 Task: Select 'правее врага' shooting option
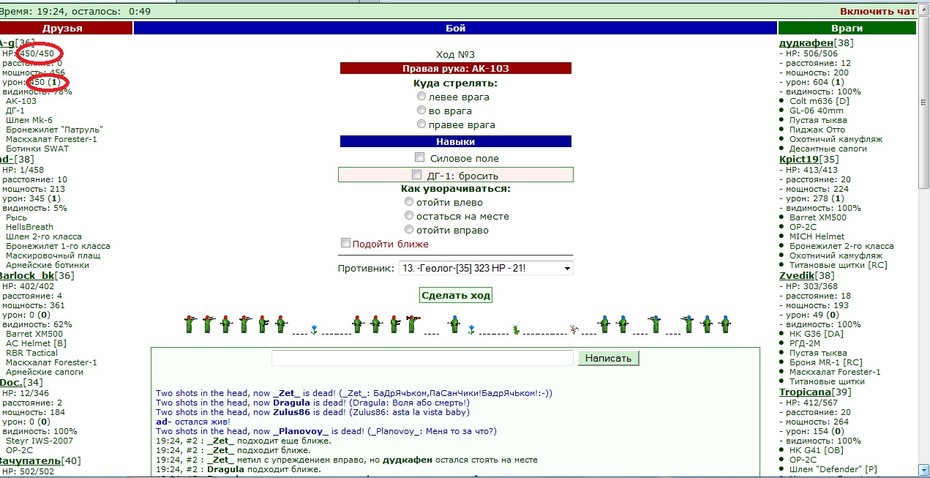tap(421, 125)
